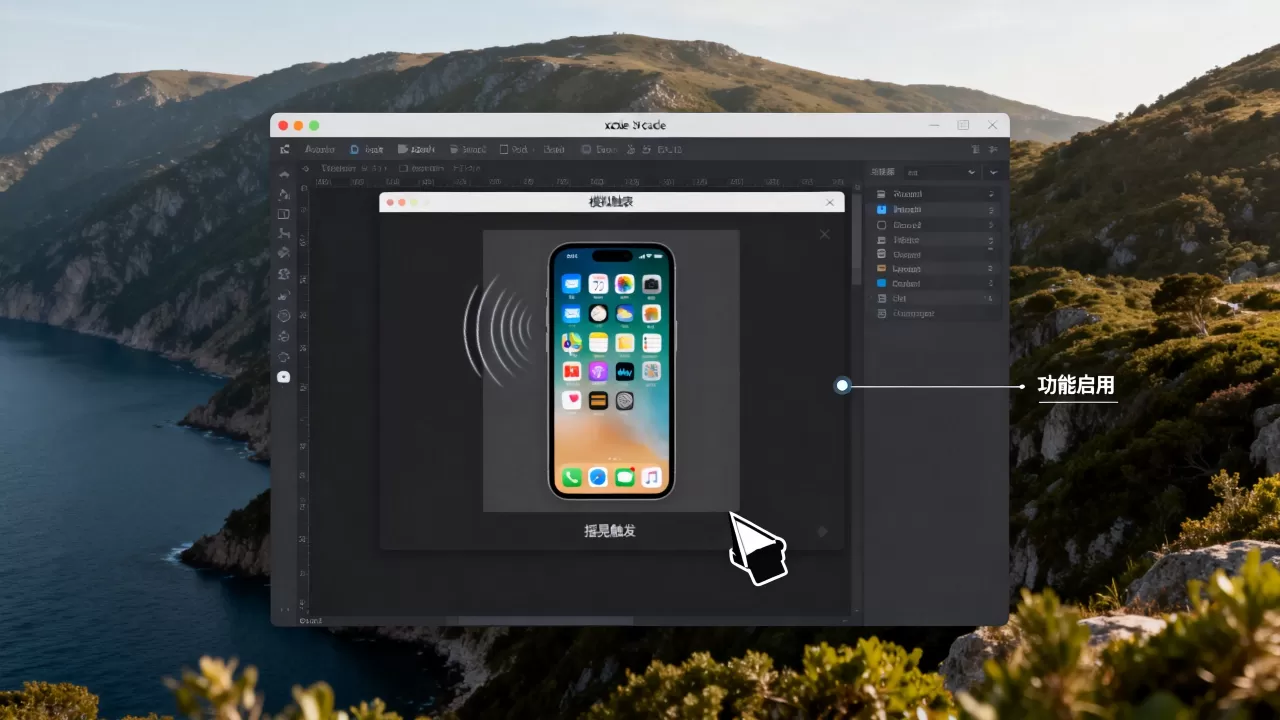Tap the Photos app icon on the iPhone
1280x720 pixels.
625,284
